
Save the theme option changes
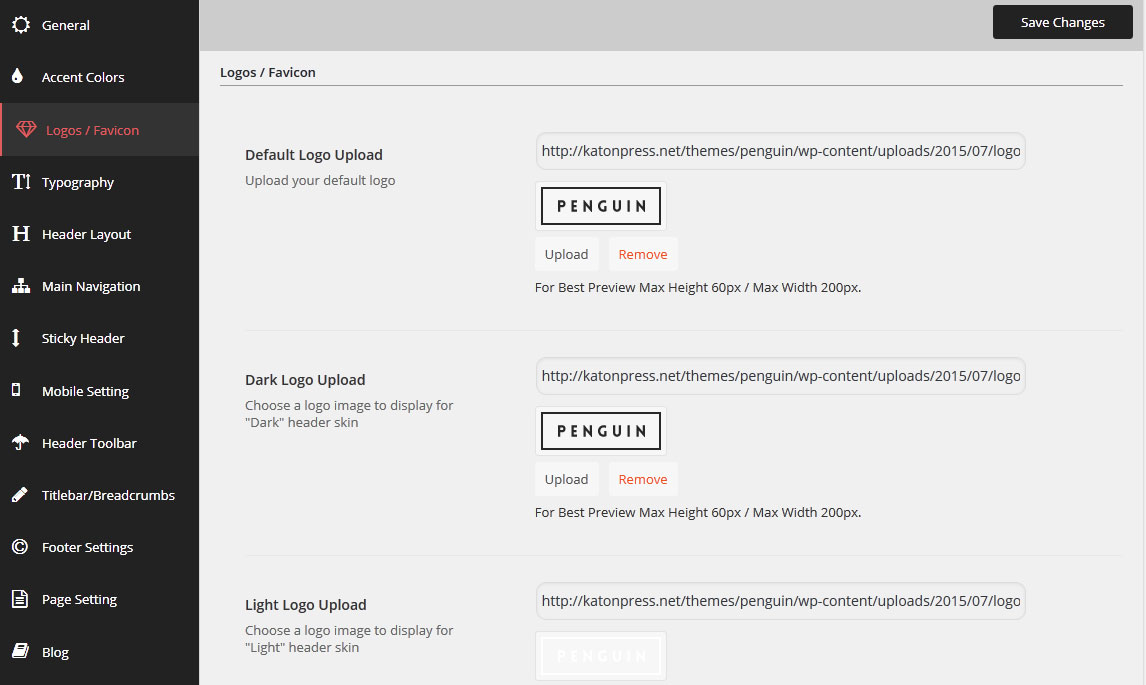pyautogui.click(x=1062, y=22)
